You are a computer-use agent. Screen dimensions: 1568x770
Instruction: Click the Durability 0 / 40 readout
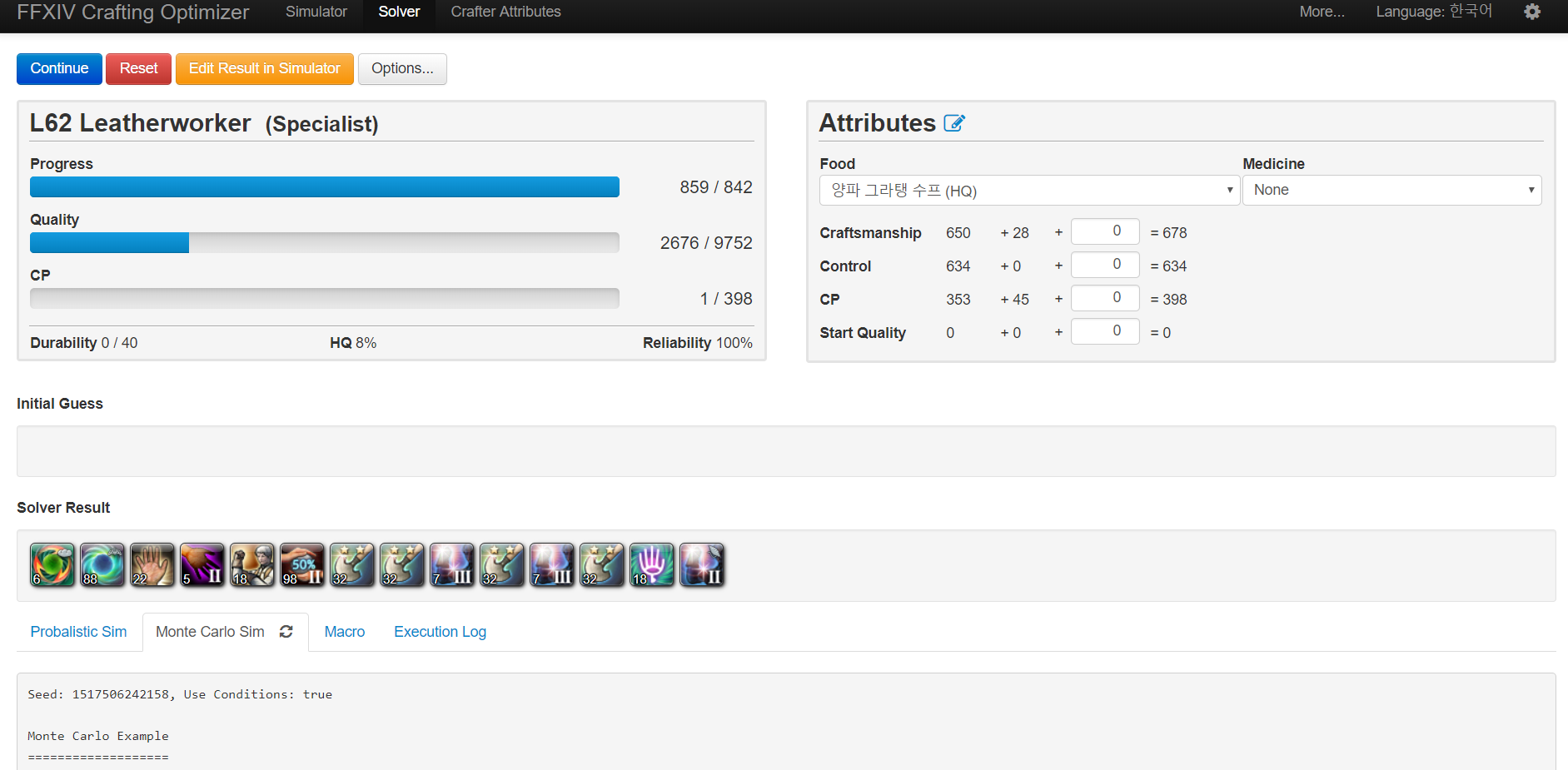point(84,343)
